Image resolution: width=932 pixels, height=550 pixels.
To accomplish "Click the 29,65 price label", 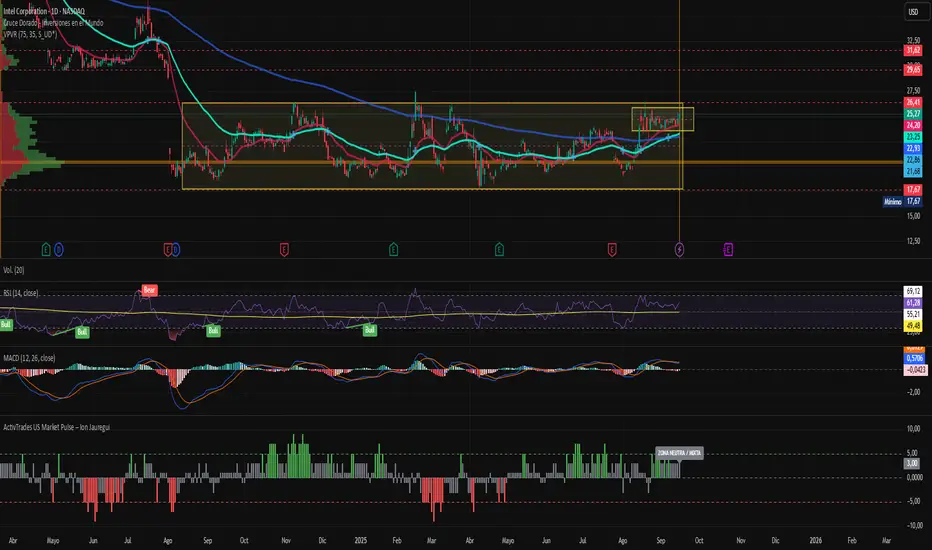I will click(913, 70).
